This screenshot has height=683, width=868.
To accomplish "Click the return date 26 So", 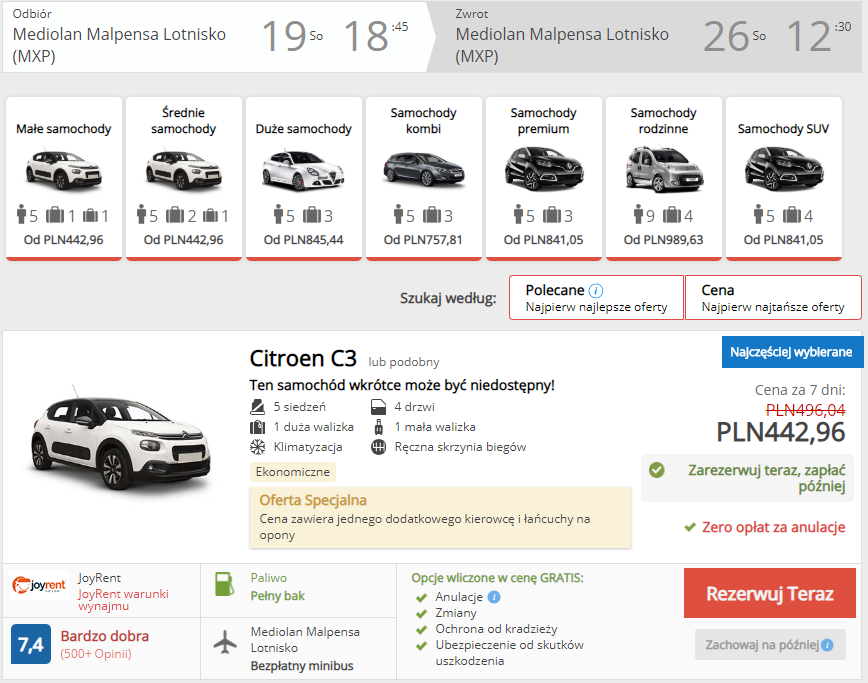I will [735, 36].
